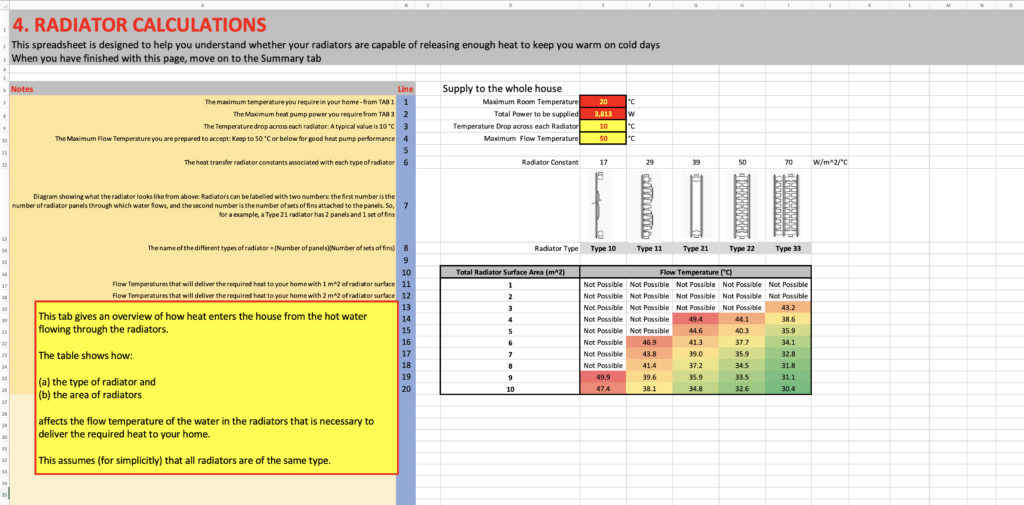Click the yellow explanatory note box

coord(216,387)
